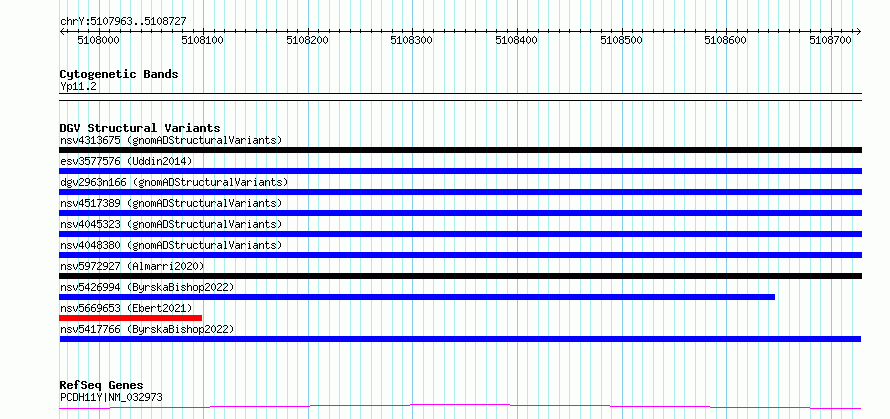Select ruler position 5108100

pyautogui.click(x=203, y=40)
